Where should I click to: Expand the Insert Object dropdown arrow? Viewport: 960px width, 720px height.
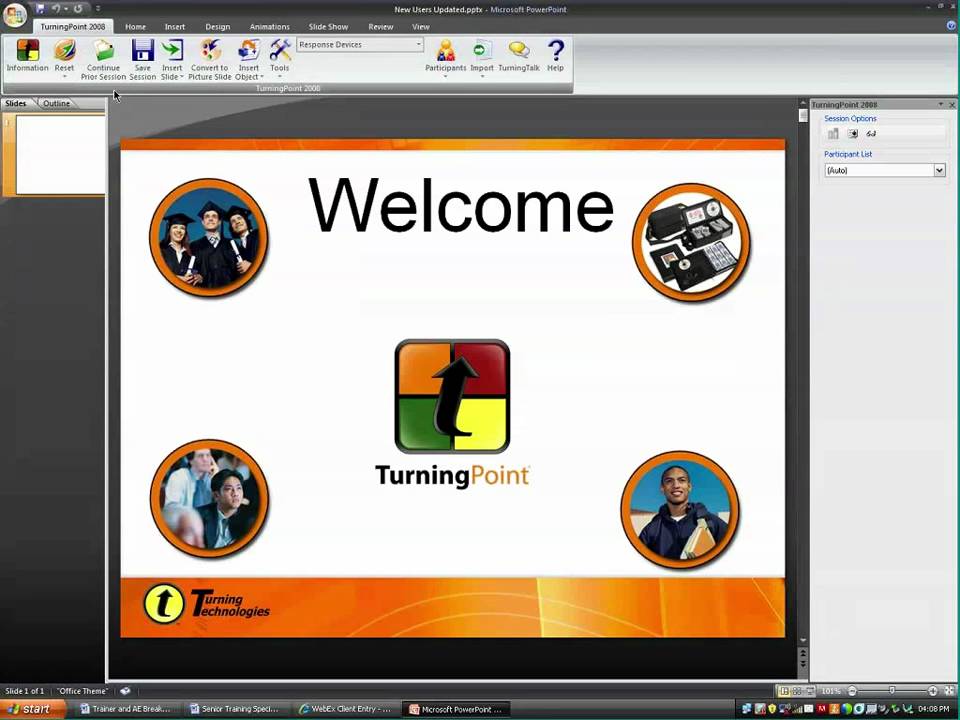(x=262, y=77)
